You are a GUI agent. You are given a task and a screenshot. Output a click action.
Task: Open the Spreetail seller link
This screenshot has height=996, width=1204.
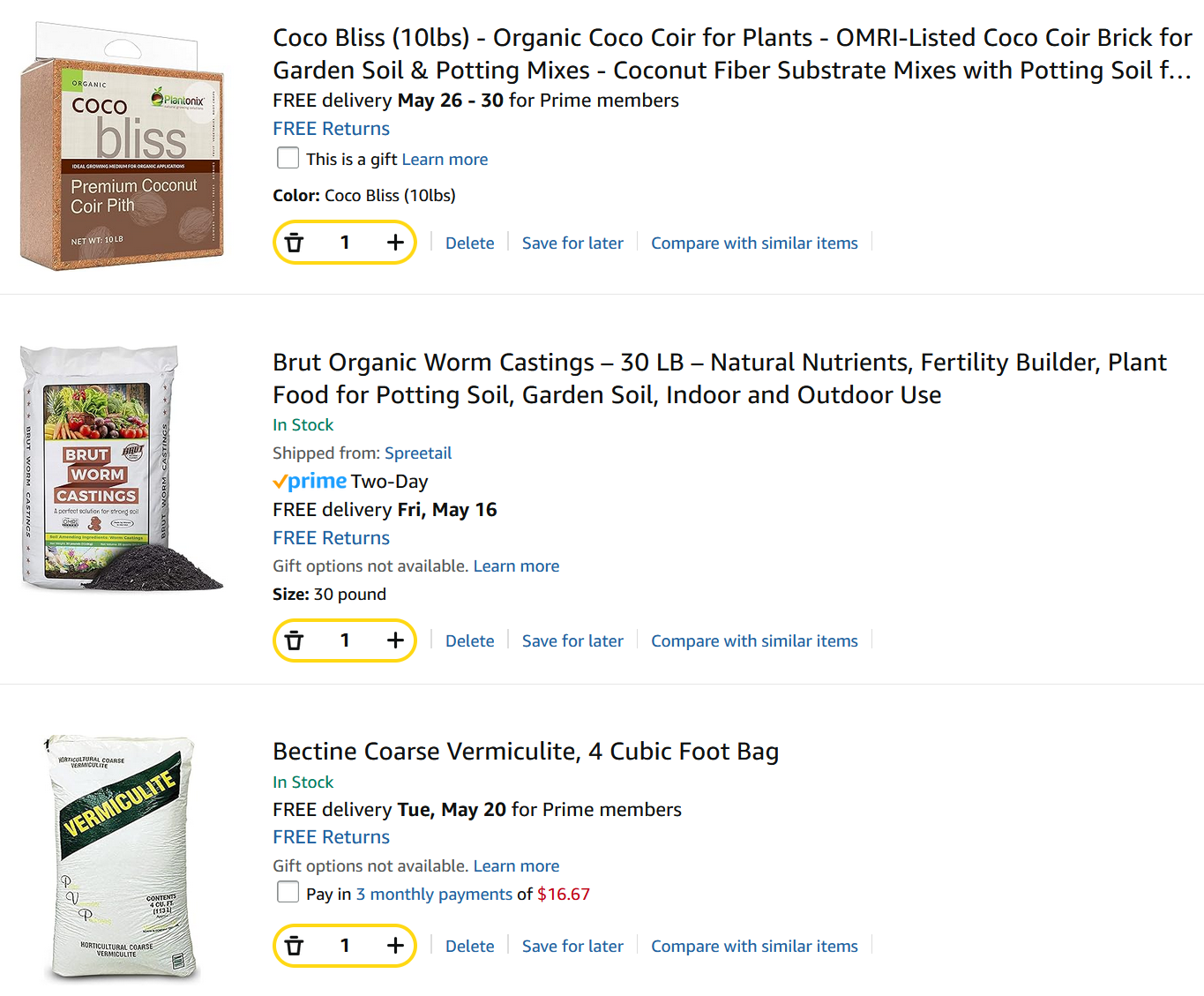coord(418,453)
